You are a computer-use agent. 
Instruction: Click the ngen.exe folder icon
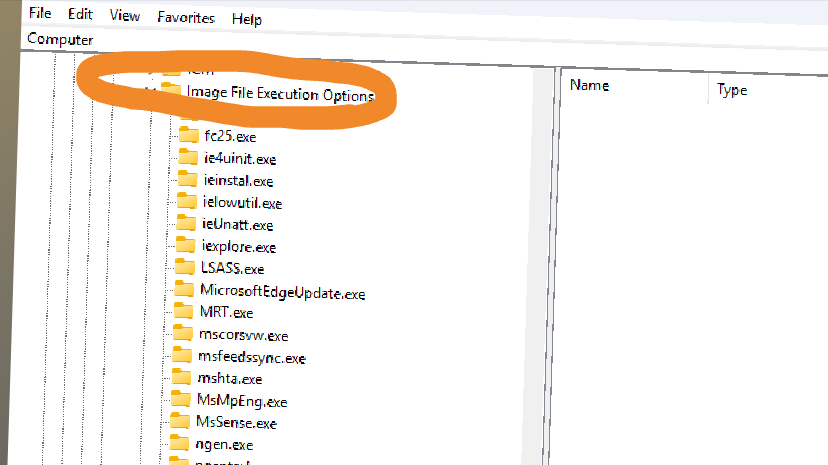point(180,443)
